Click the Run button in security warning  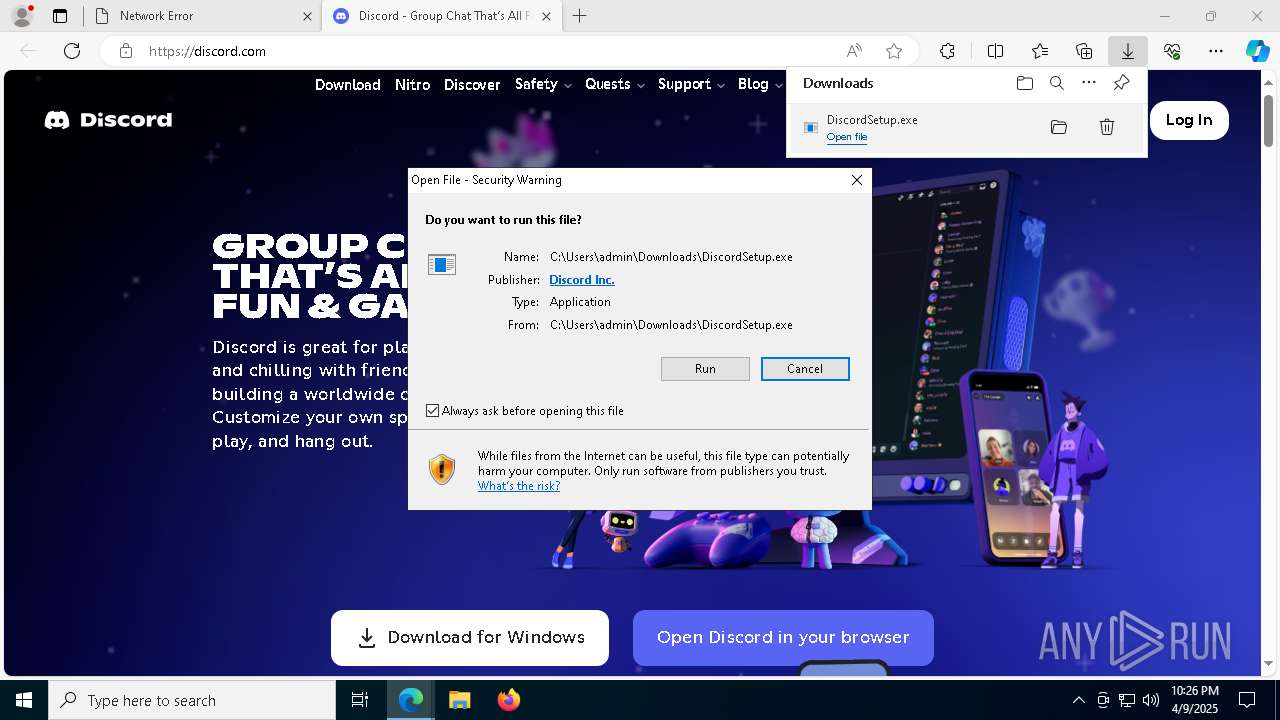coord(705,369)
